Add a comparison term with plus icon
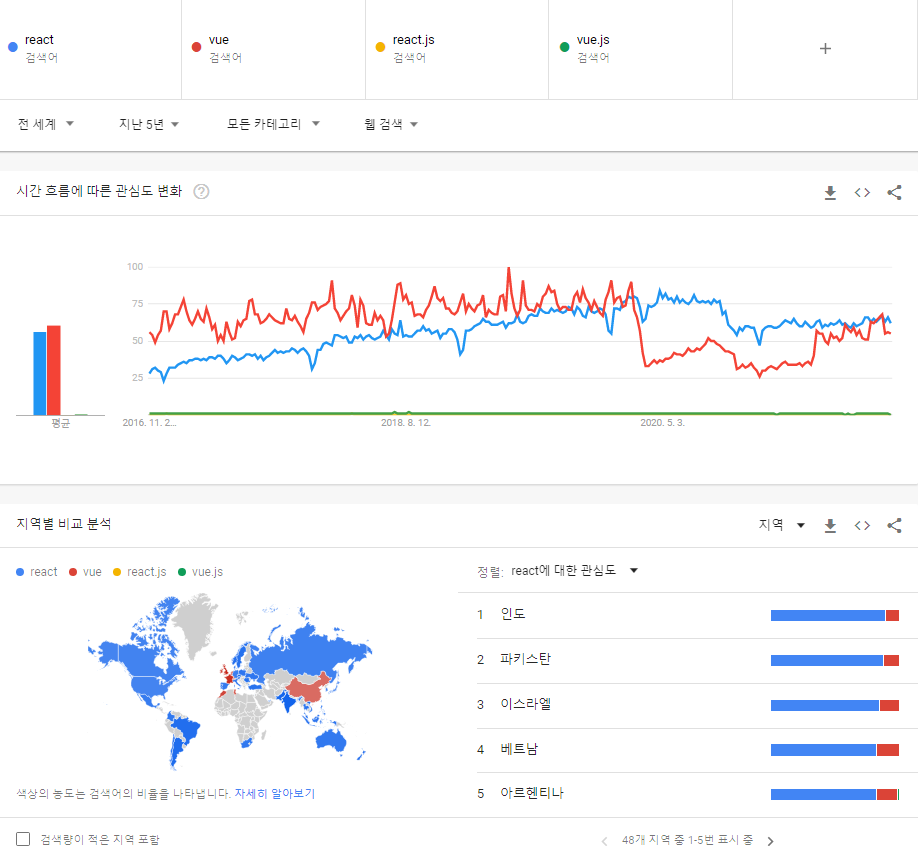 [x=825, y=49]
